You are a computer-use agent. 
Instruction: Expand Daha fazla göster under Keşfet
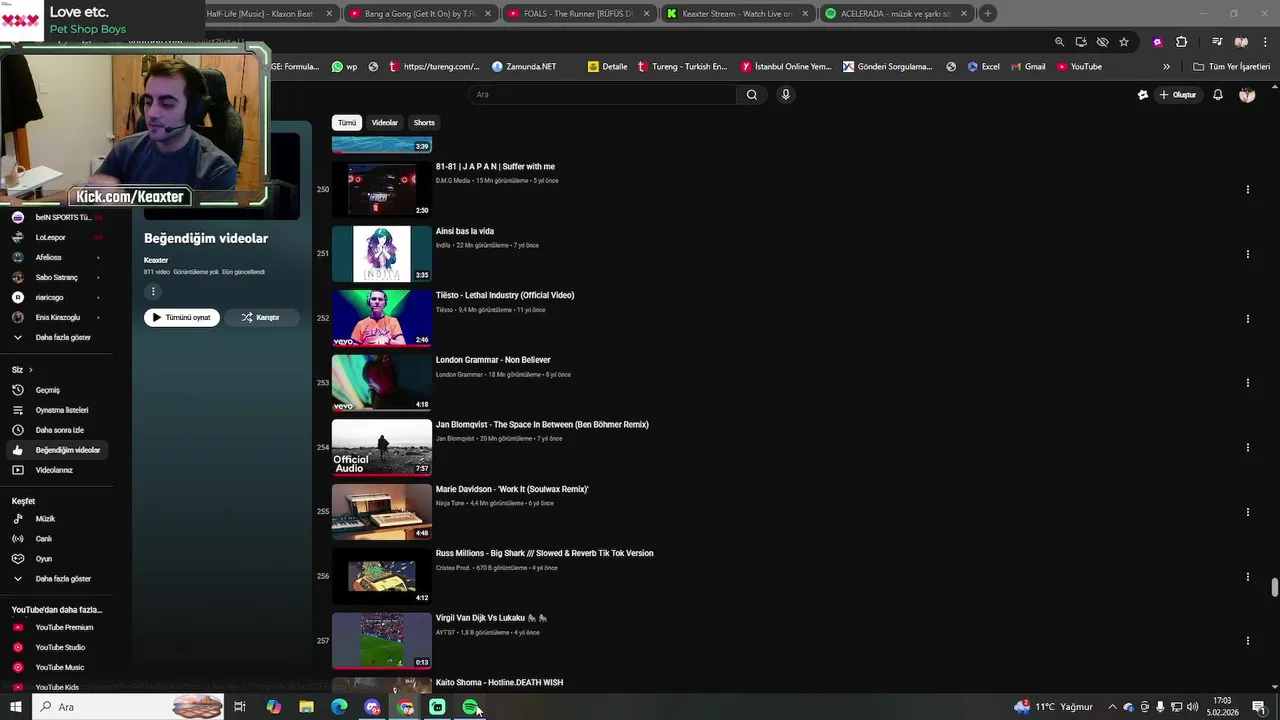coord(57,579)
